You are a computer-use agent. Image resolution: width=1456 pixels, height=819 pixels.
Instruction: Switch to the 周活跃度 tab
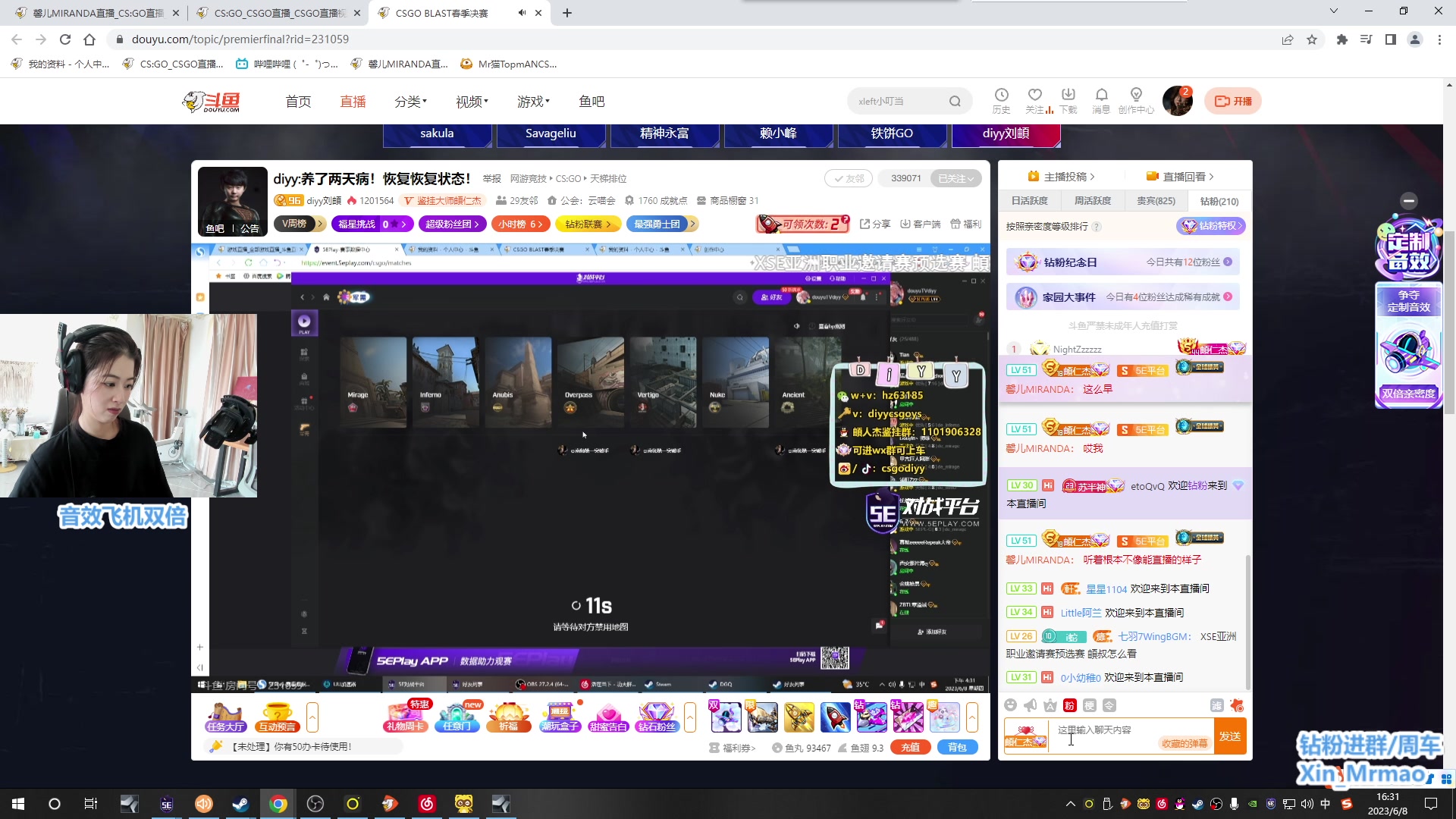click(x=1093, y=201)
